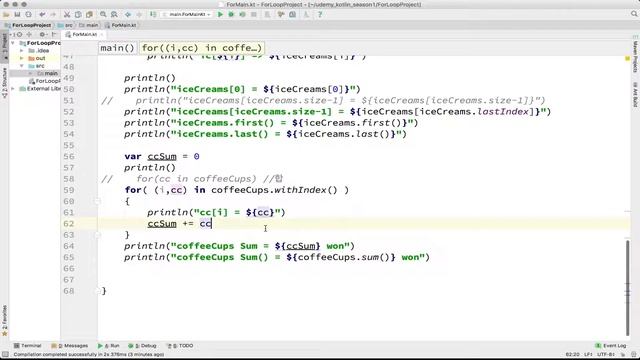Paste from clipboard using toolbar icon

[x=89, y=15]
